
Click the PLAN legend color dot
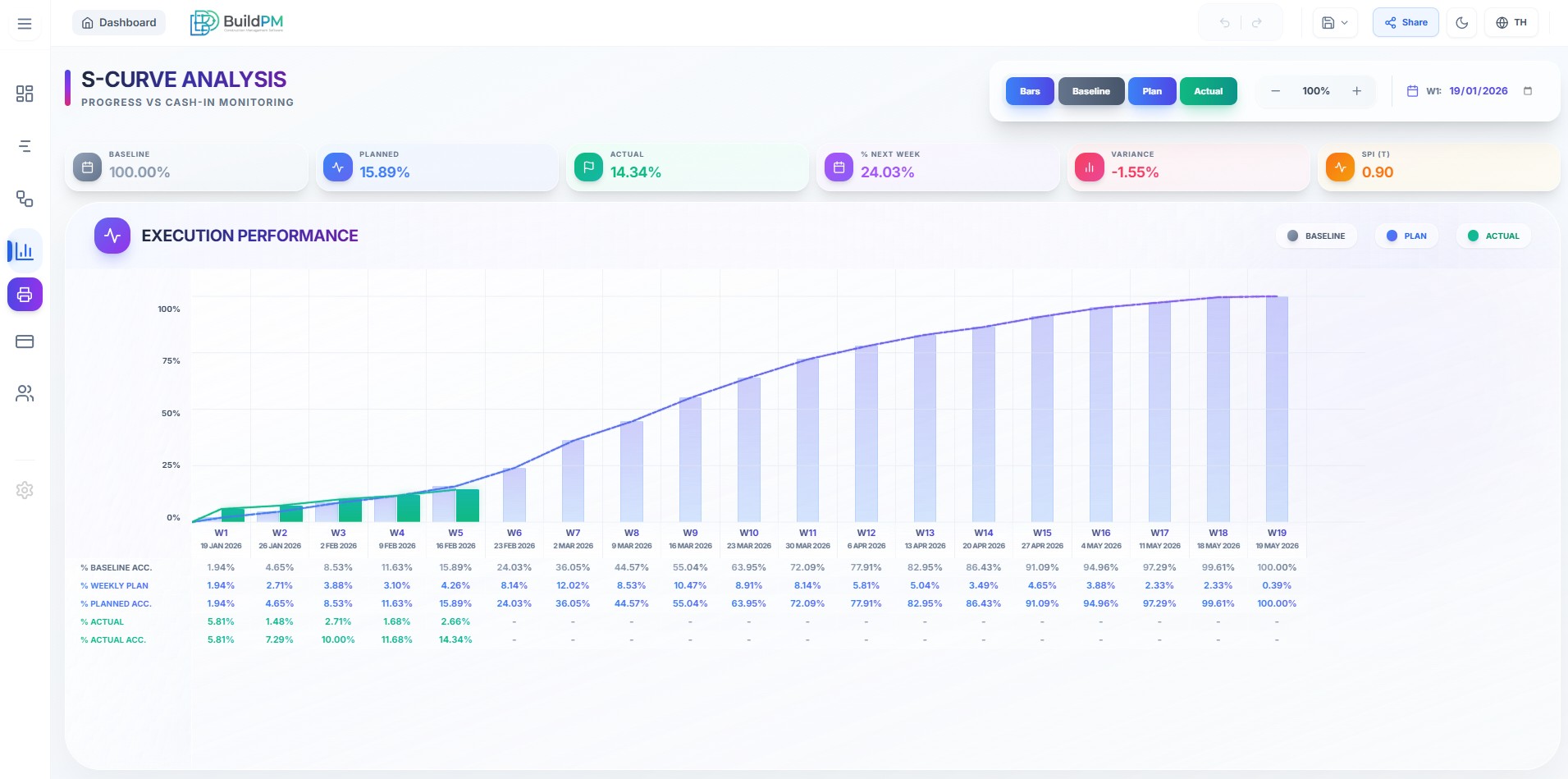click(1392, 236)
